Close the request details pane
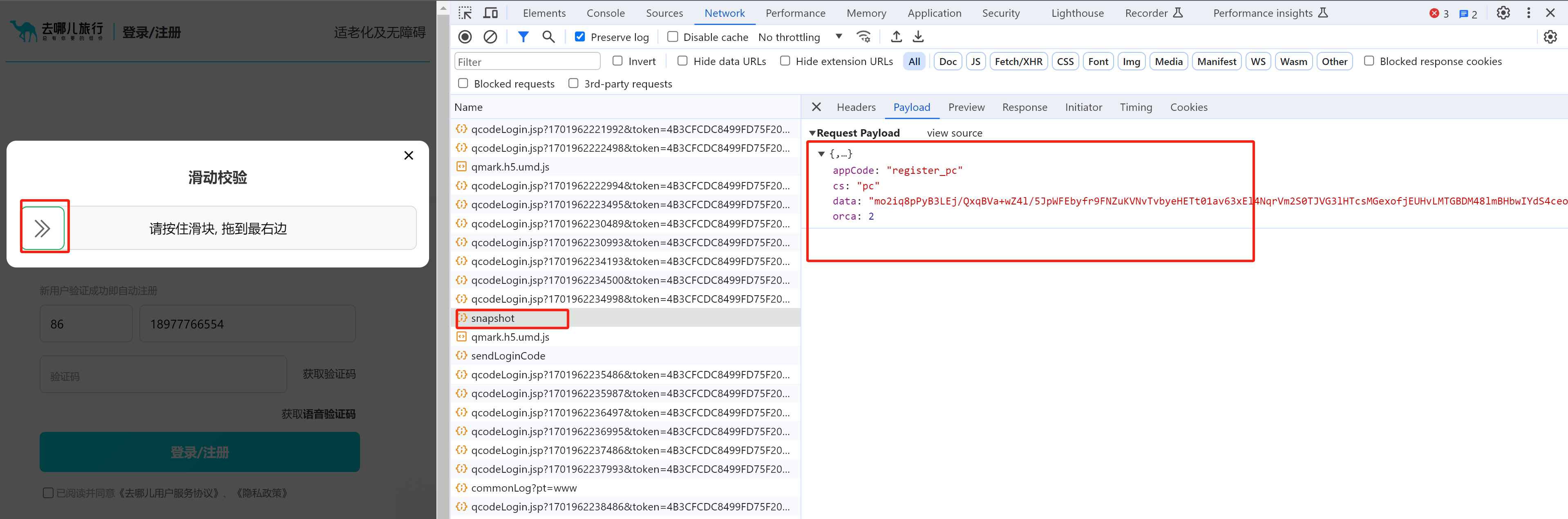The height and width of the screenshot is (519, 1568). point(816,107)
